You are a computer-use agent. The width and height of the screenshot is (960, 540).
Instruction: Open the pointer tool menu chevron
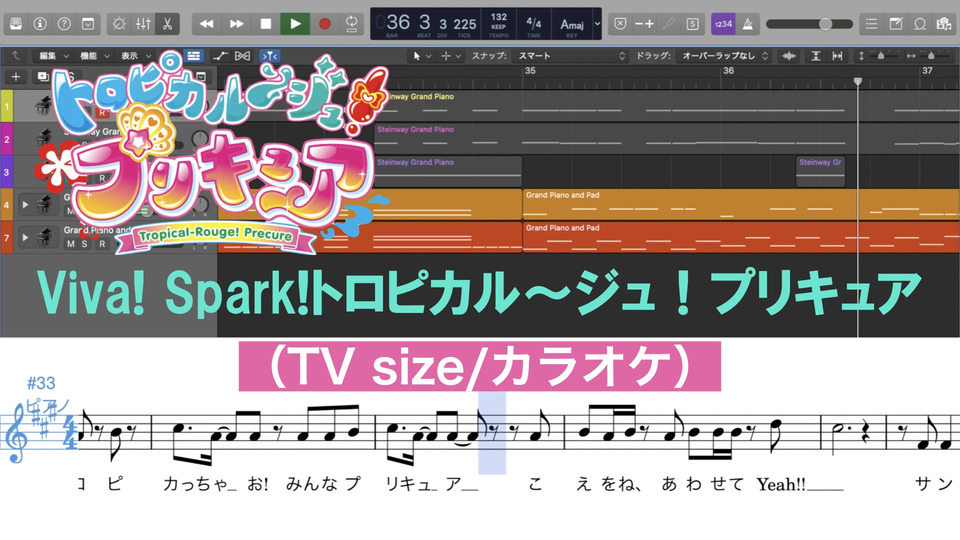(x=429, y=56)
